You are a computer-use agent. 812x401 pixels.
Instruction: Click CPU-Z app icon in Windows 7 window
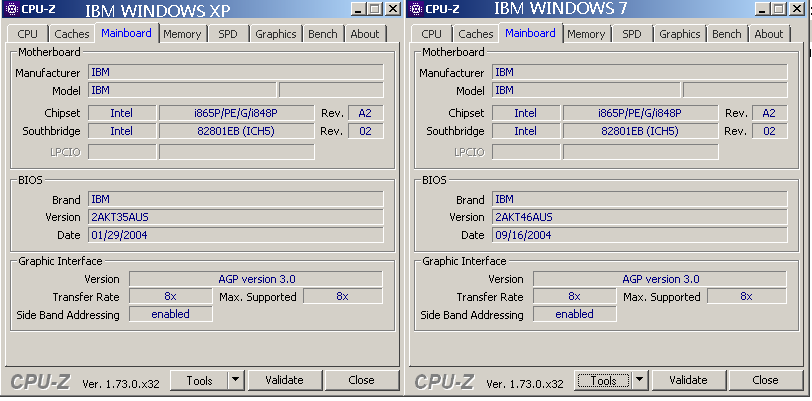point(417,9)
